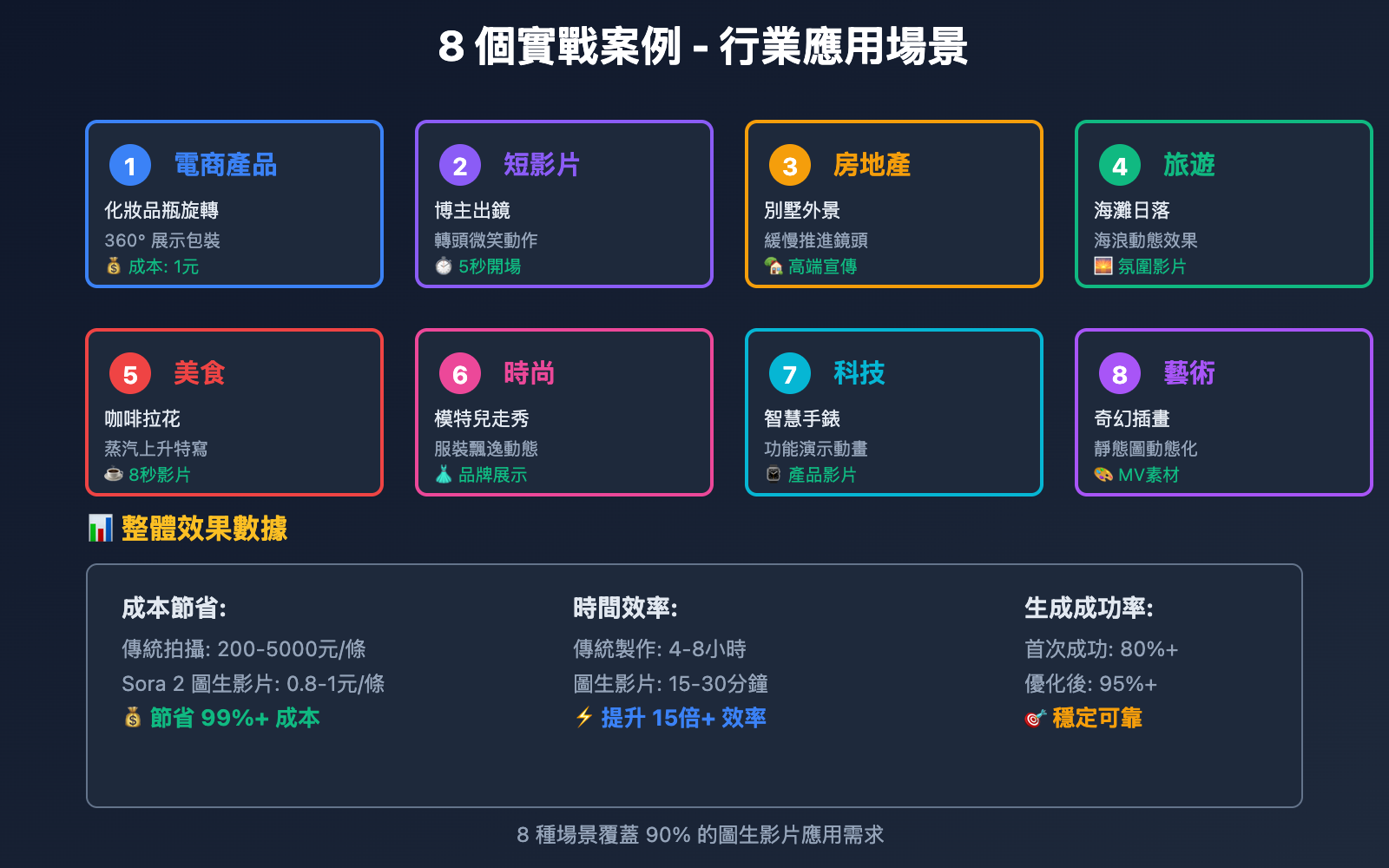Click the pink number 6 circle badge

(460, 373)
